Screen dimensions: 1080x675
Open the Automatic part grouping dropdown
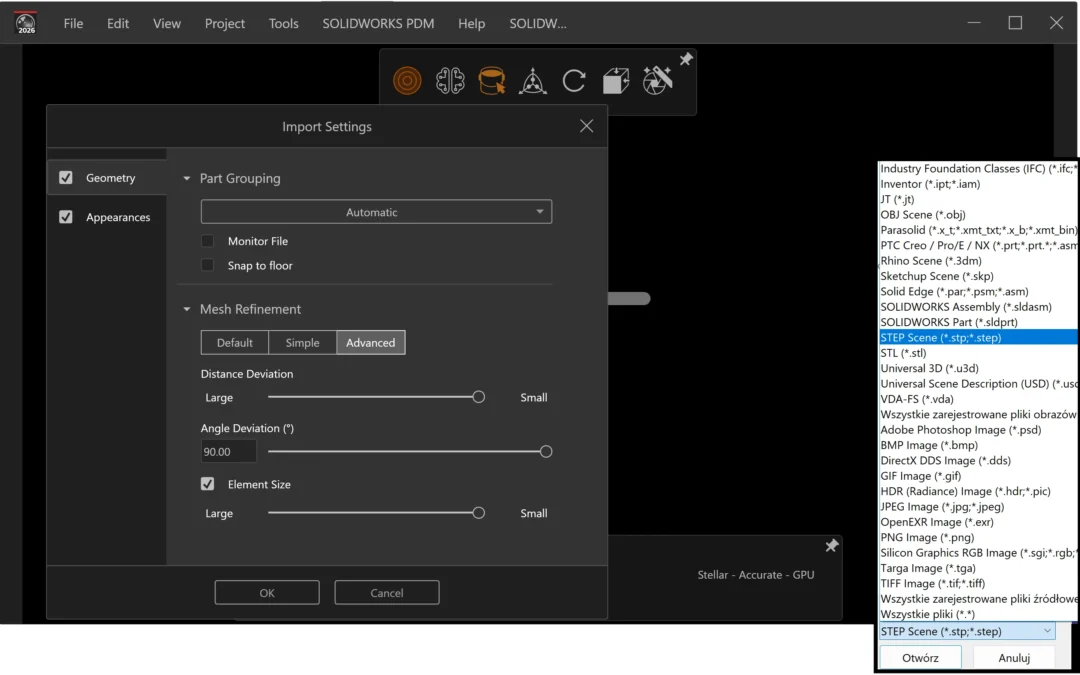[x=376, y=212]
